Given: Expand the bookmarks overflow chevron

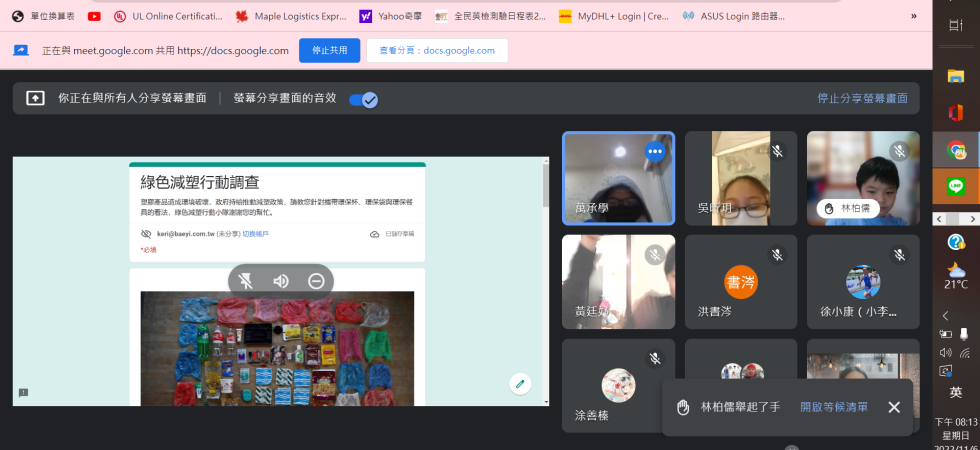Looking at the screenshot, I should pos(913,16).
